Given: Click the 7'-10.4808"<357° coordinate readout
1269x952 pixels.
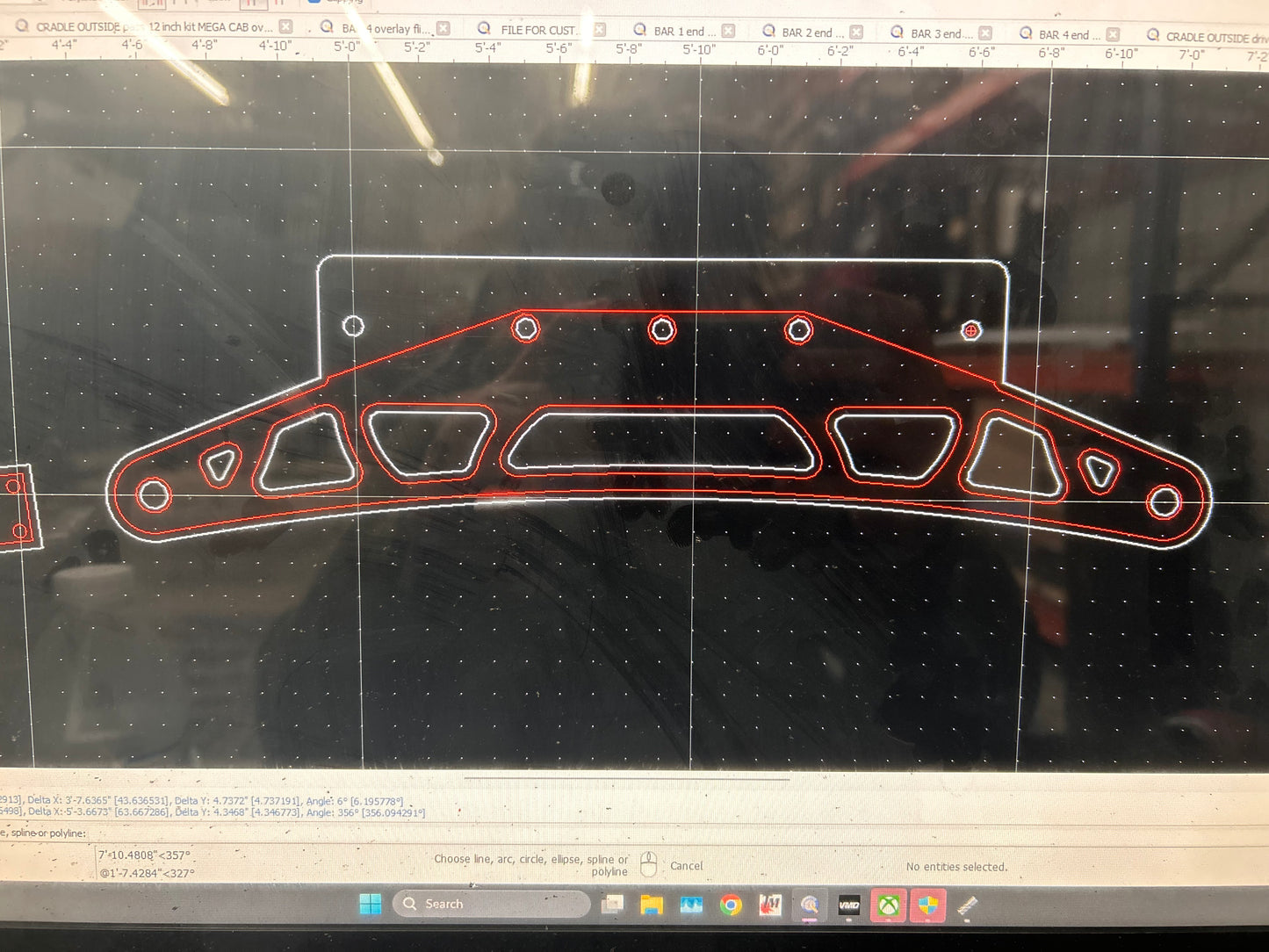Looking at the screenshot, I should pyautogui.click(x=144, y=855).
